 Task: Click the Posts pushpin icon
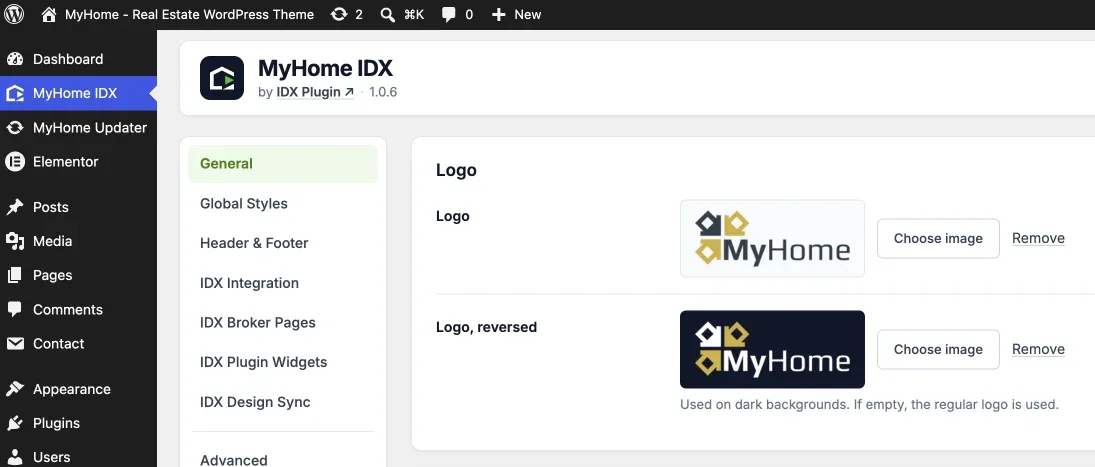tap(15, 207)
